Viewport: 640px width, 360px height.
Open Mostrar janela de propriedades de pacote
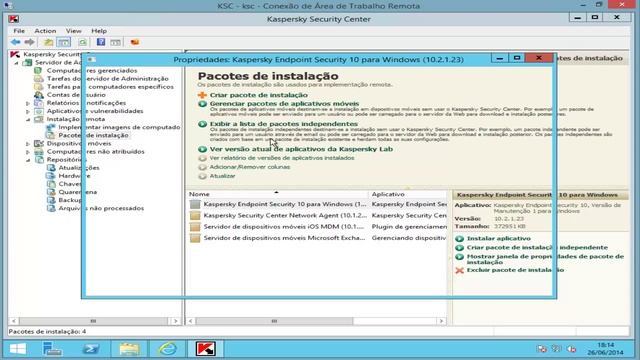(545, 259)
